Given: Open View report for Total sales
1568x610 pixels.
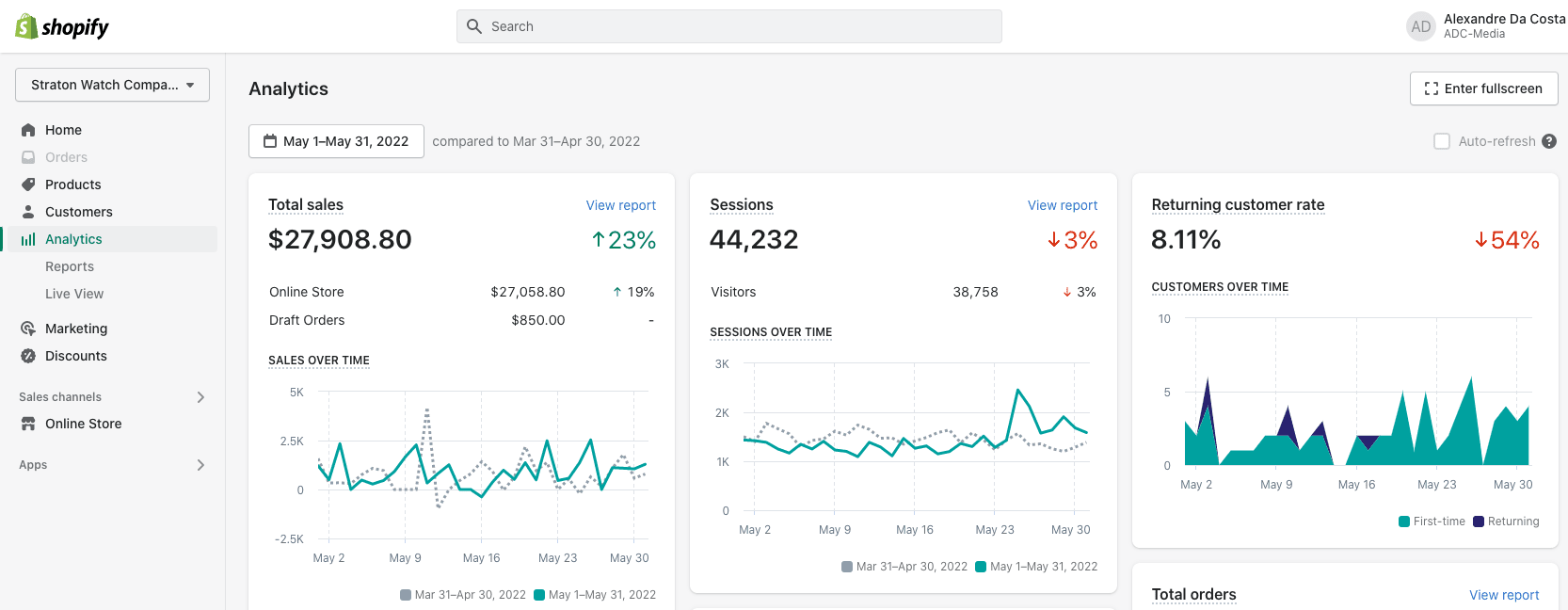Looking at the screenshot, I should click(621, 205).
